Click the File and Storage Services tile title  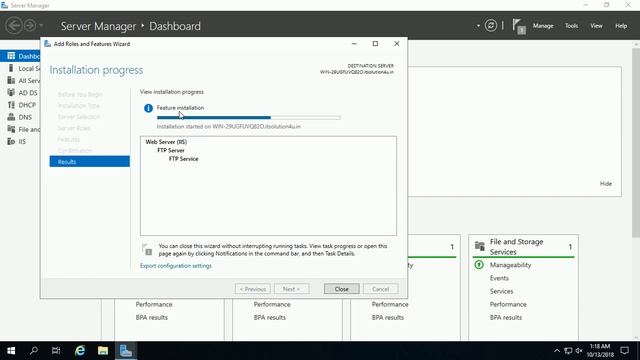(x=516, y=247)
